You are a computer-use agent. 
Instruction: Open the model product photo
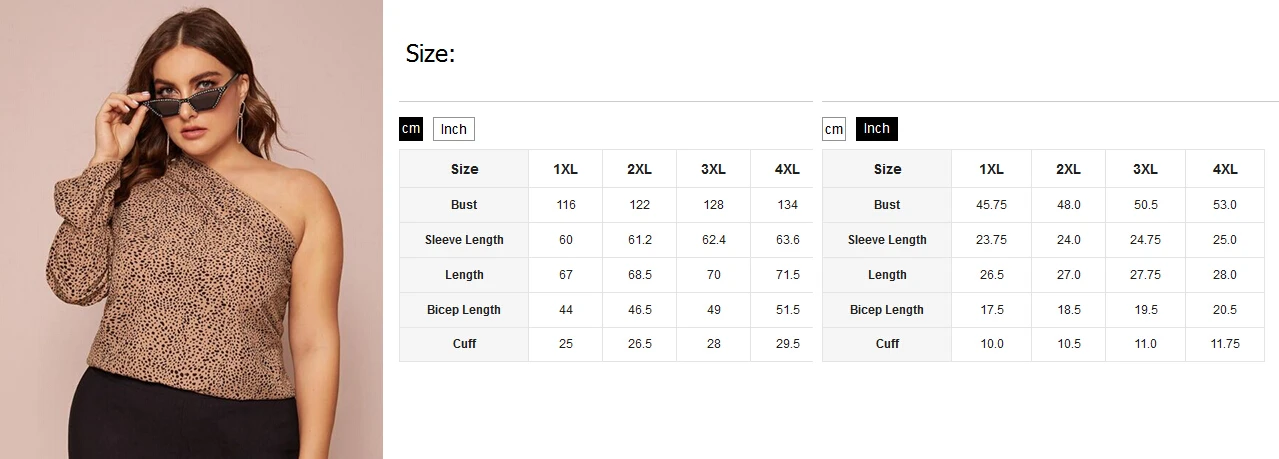tap(191, 229)
